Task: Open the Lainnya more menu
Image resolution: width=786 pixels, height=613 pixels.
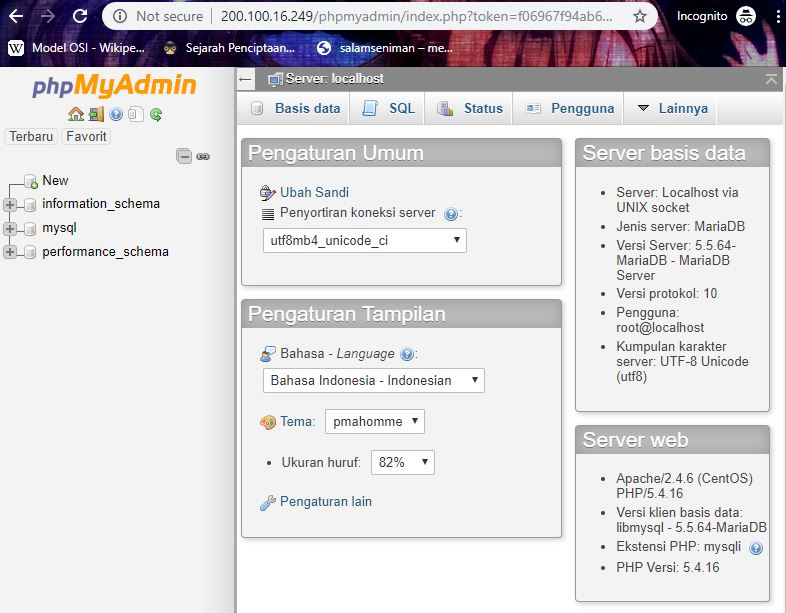Action: point(672,108)
